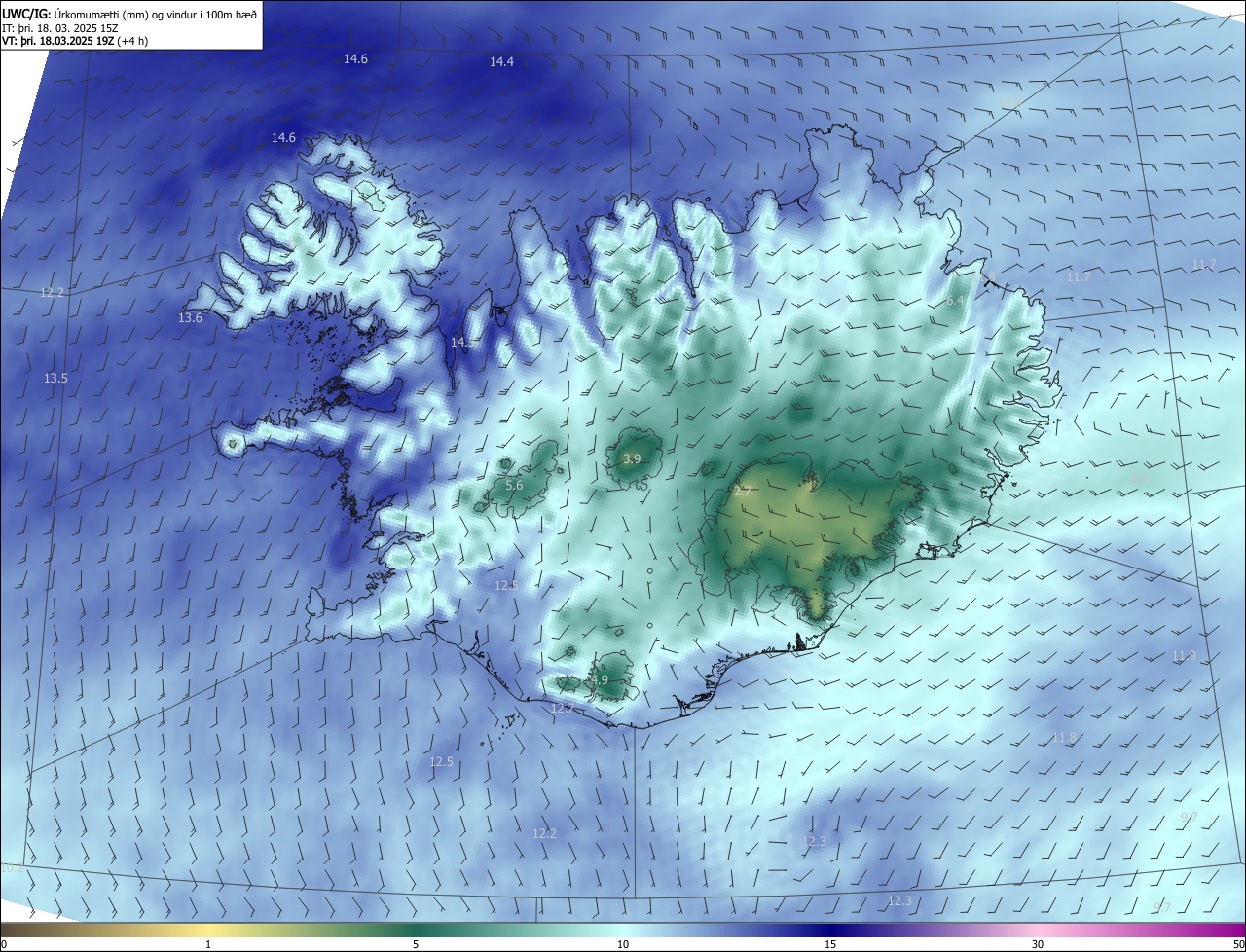Click the 1 label on the colour scale

click(x=208, y=944)
